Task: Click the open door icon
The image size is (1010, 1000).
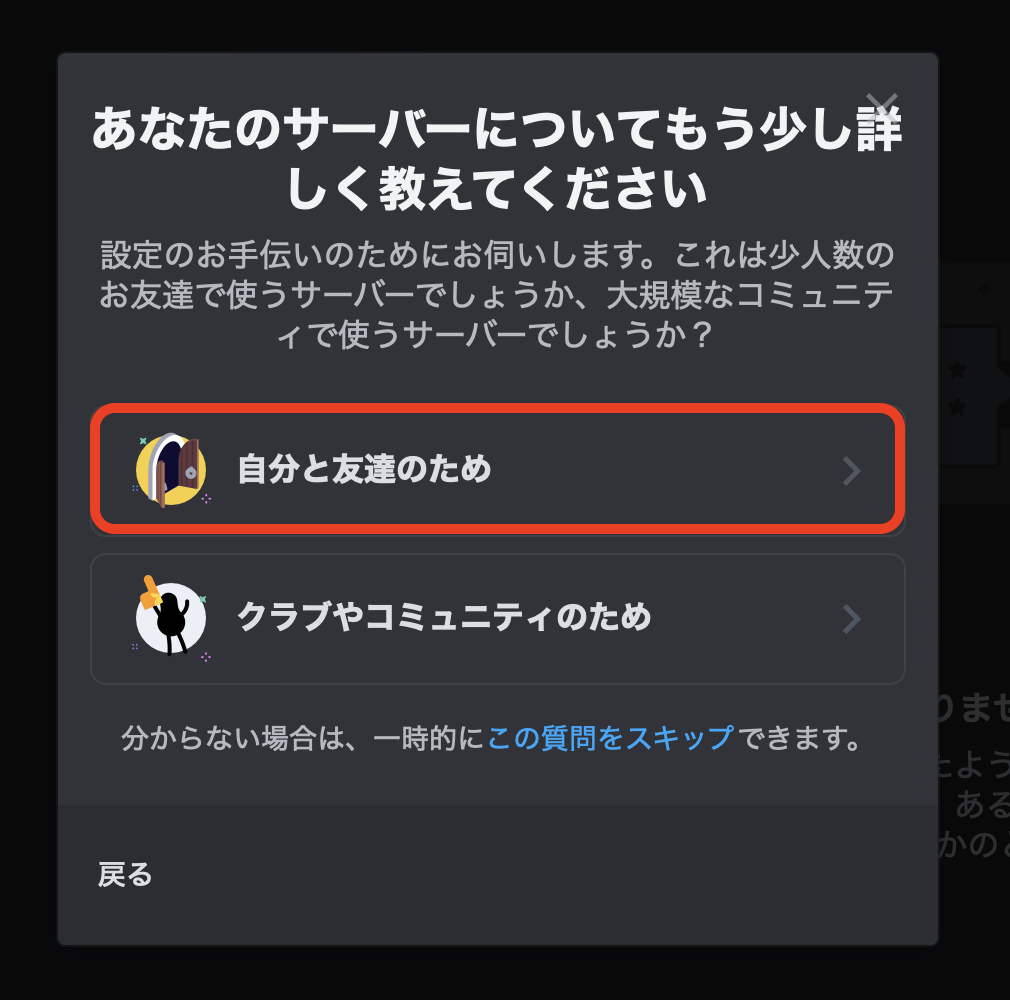Action: point(171,470)
